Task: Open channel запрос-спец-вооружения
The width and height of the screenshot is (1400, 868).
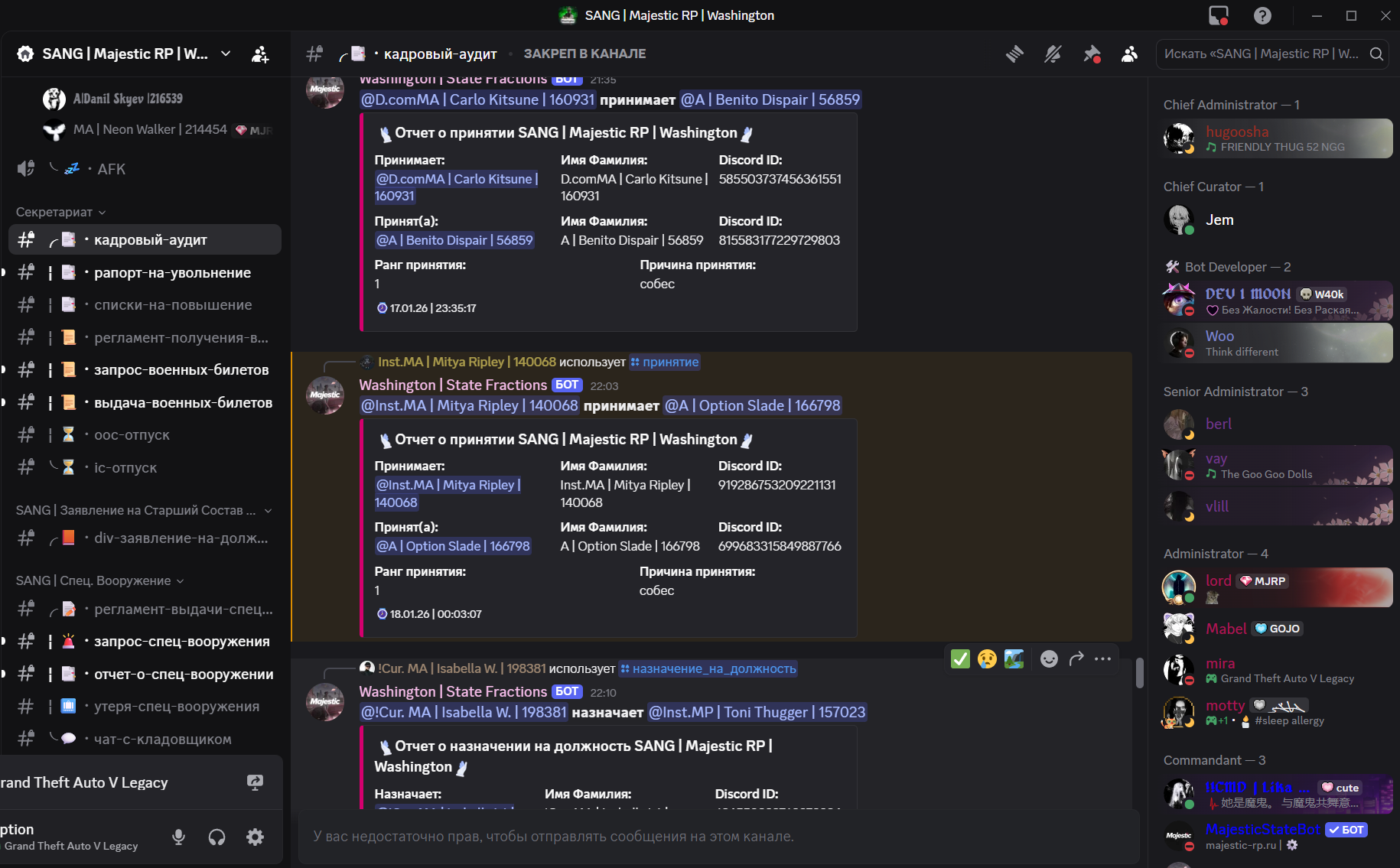Action: click(145, 642)
